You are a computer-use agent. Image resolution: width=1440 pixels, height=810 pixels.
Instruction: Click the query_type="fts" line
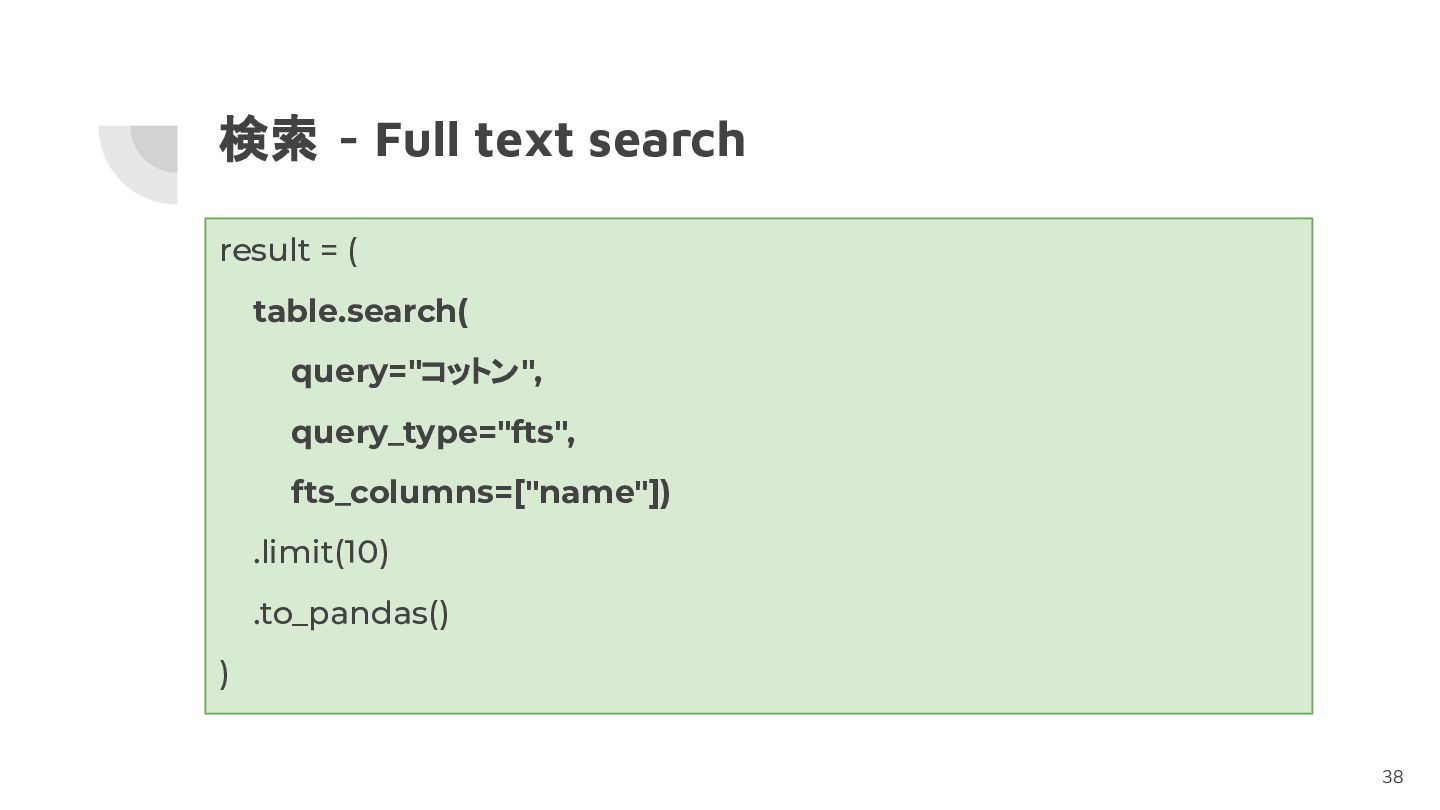[433, 433]
